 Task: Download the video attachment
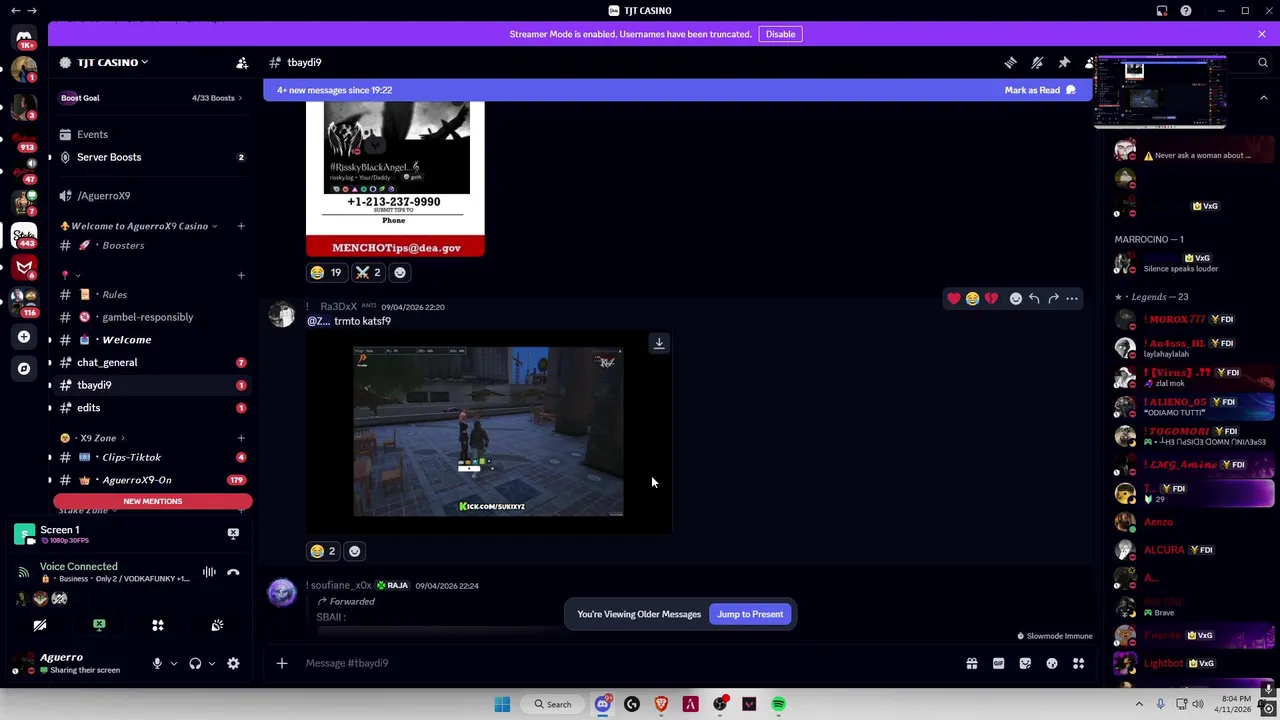pyautogui.click(x=659, y=343)
